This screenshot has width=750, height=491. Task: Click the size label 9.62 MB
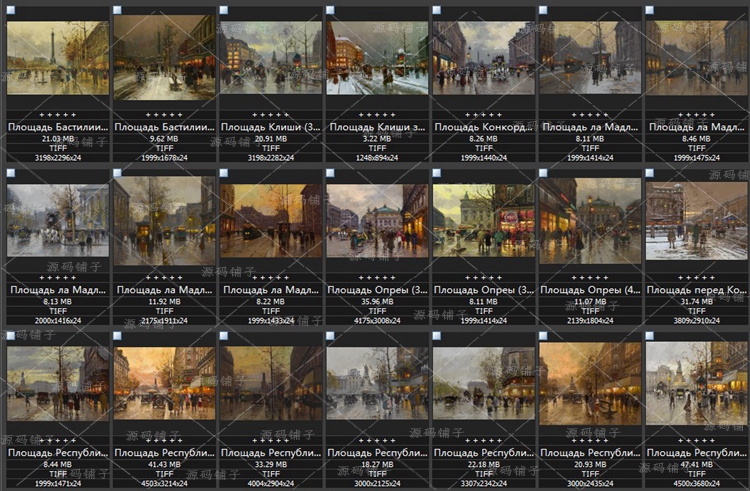click(165, 139)
